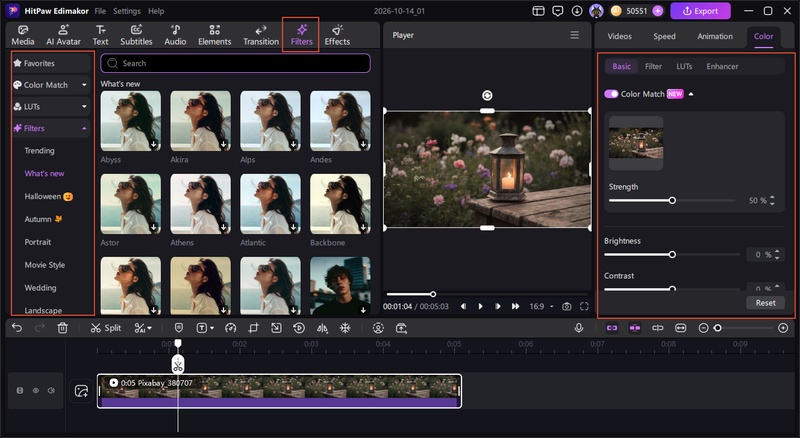Open the Elements tab
The image size is (800, 438).
214,35
